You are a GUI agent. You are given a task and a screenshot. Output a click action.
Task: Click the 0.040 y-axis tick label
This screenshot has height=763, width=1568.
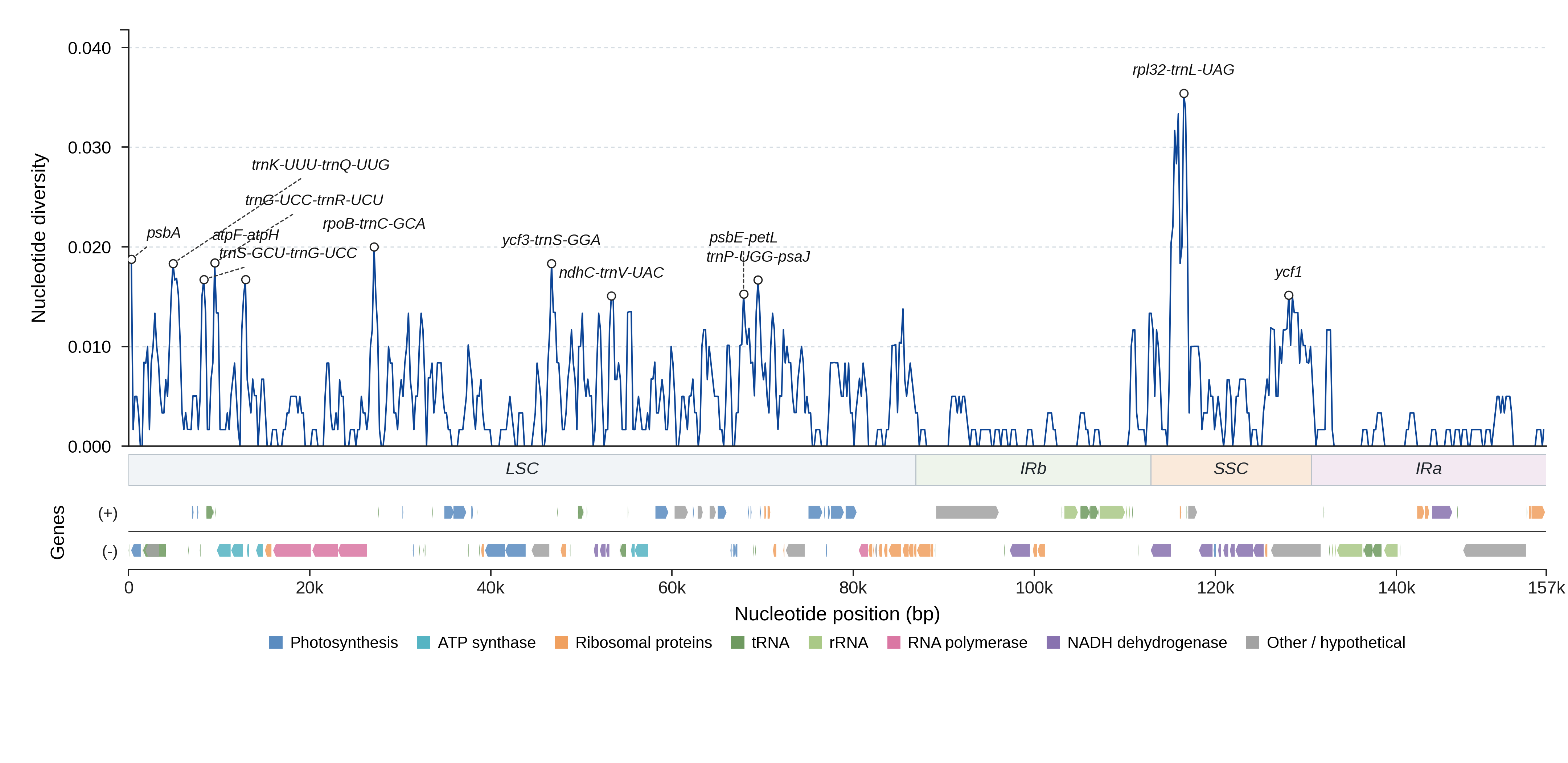90,48
